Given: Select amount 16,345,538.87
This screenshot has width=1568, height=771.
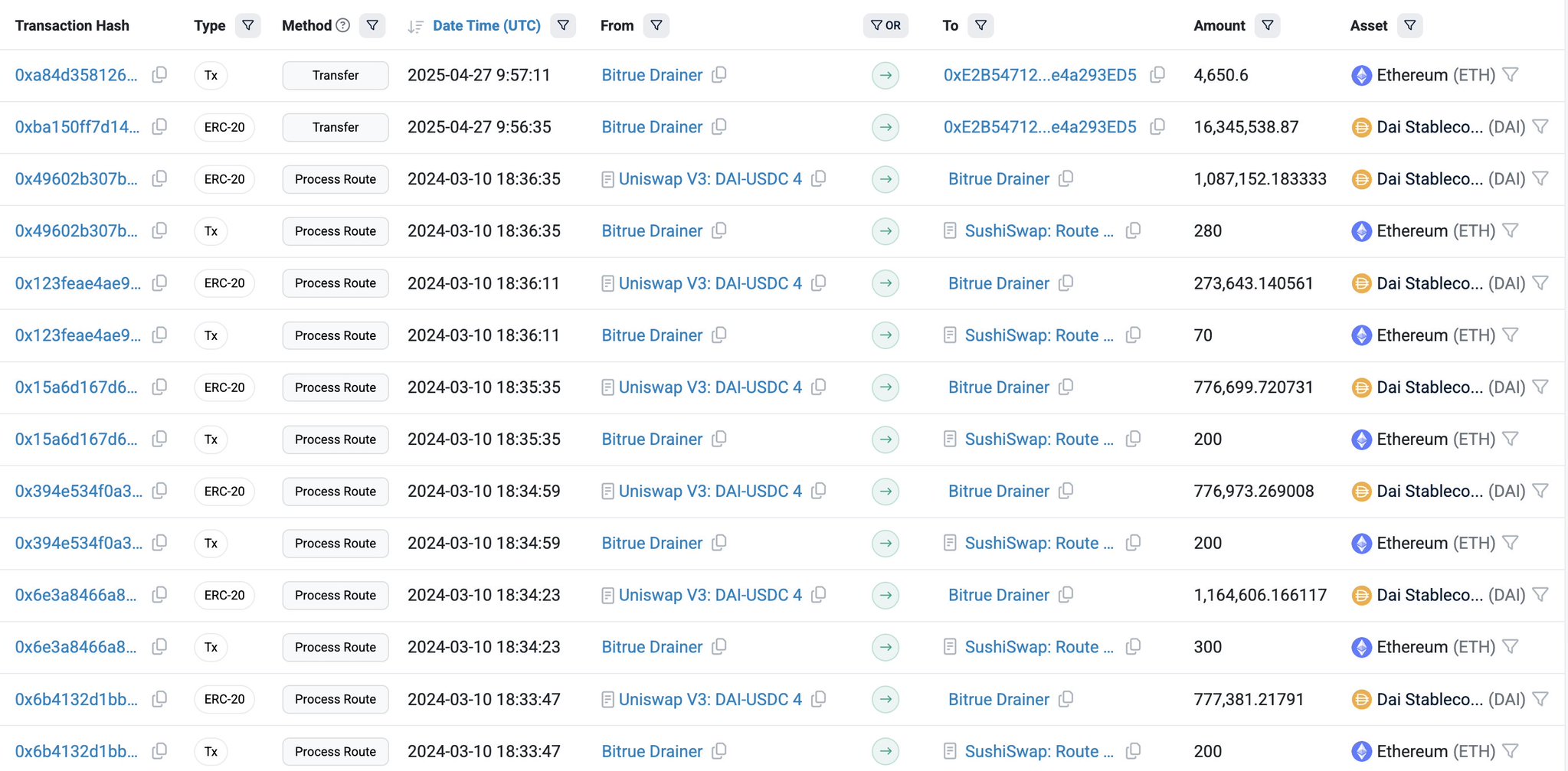Looking at the screenshot, I should 1246,127.
